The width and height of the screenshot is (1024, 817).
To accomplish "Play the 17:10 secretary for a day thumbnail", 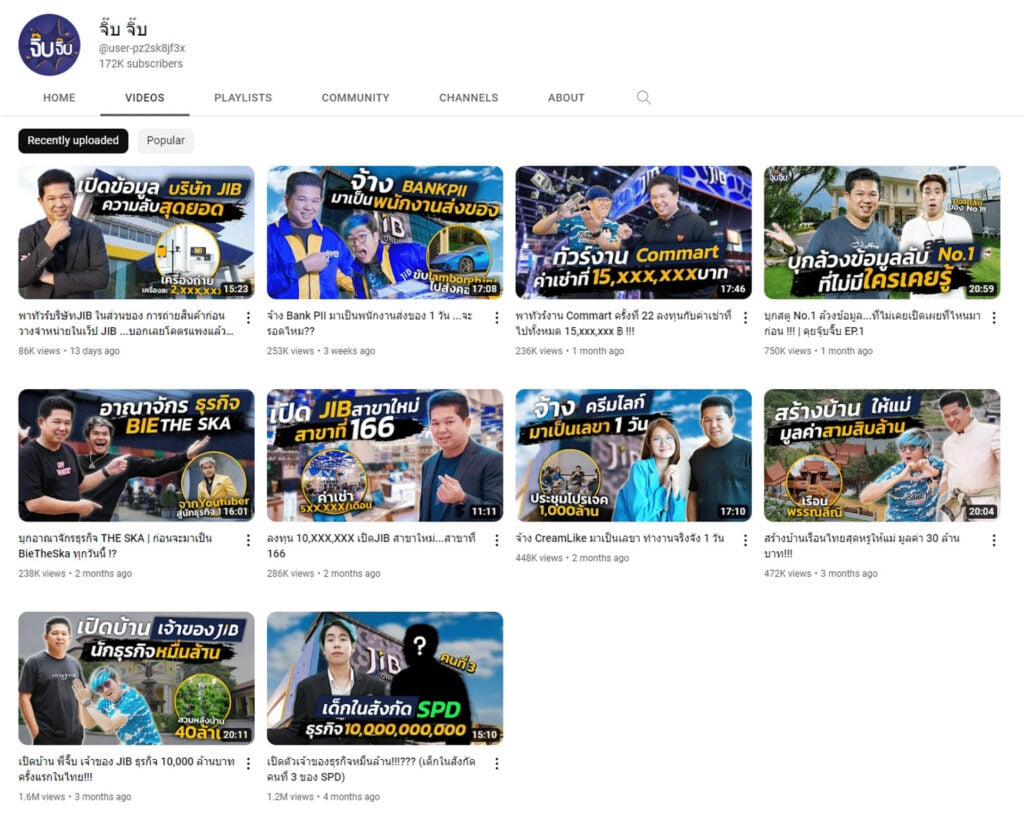I will pyautogui.click(x=633, y=455).
